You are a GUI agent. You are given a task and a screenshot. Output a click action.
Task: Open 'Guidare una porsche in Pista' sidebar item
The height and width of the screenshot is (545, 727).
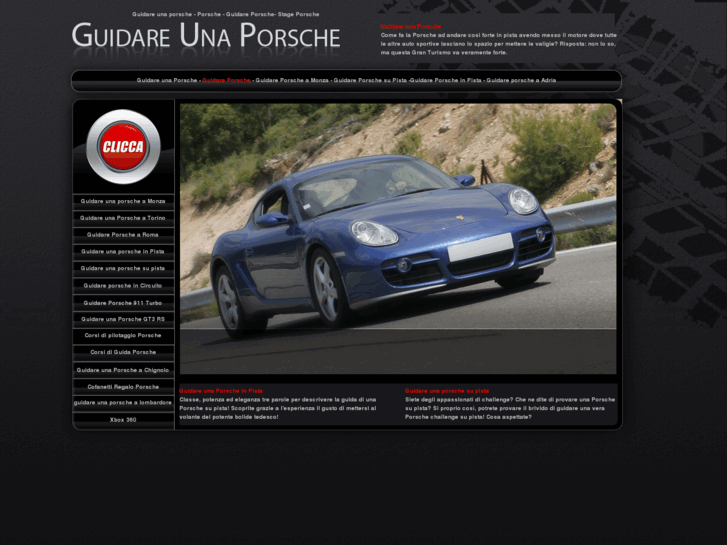point(123,251)
